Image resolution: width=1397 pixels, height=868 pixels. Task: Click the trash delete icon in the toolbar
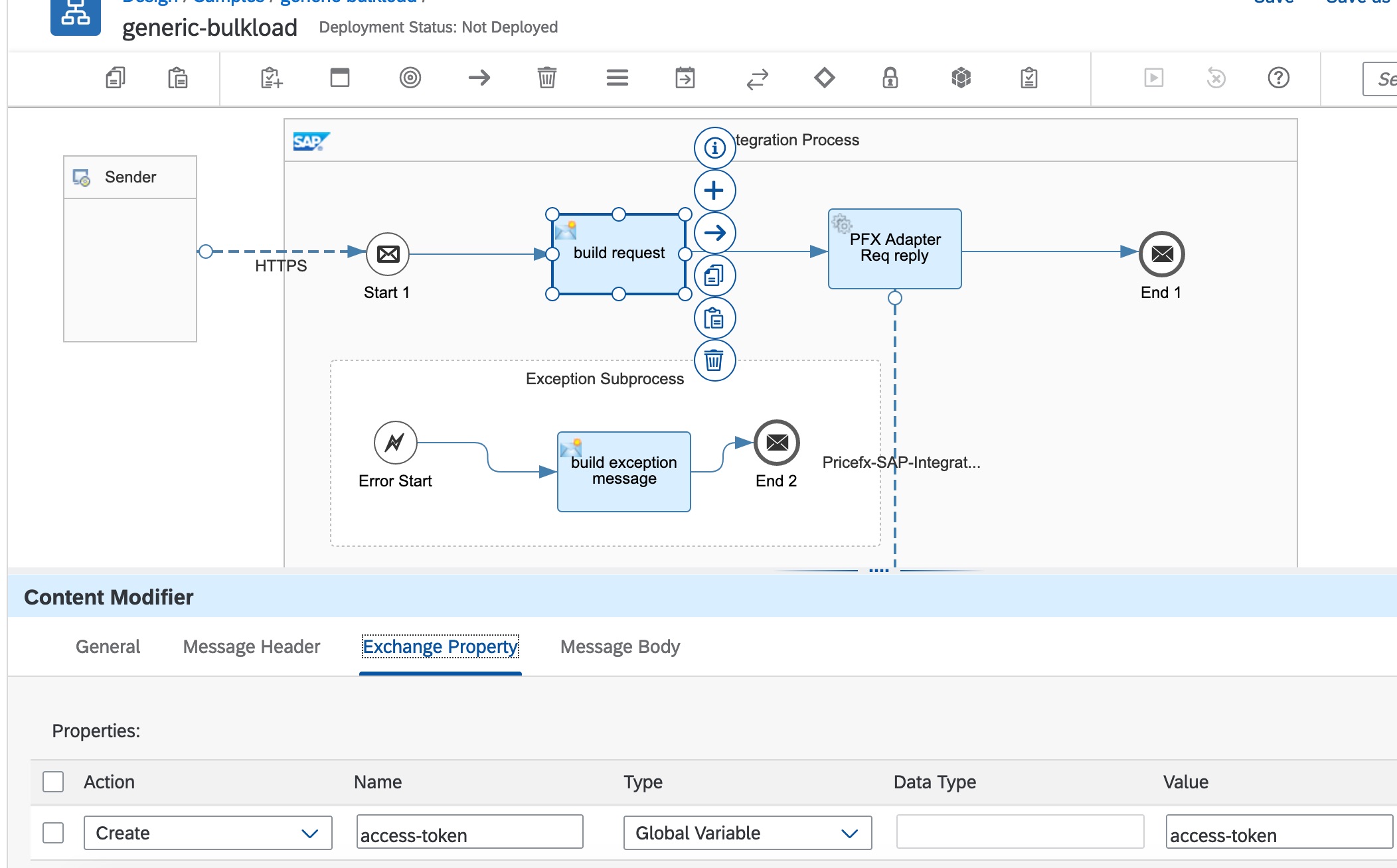(x=546, y=78)
